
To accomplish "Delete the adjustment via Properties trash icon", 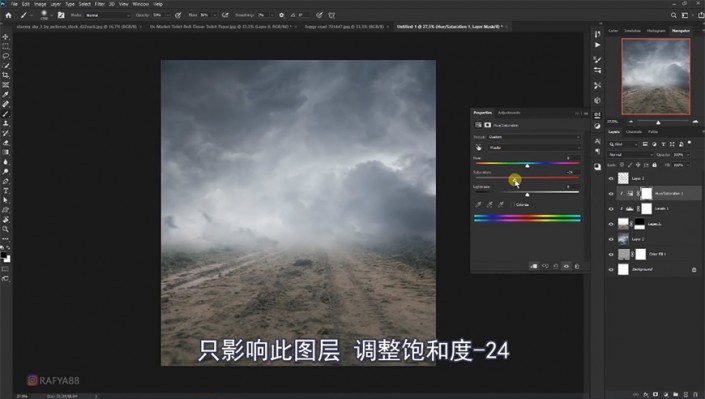I will click(577, 266).
